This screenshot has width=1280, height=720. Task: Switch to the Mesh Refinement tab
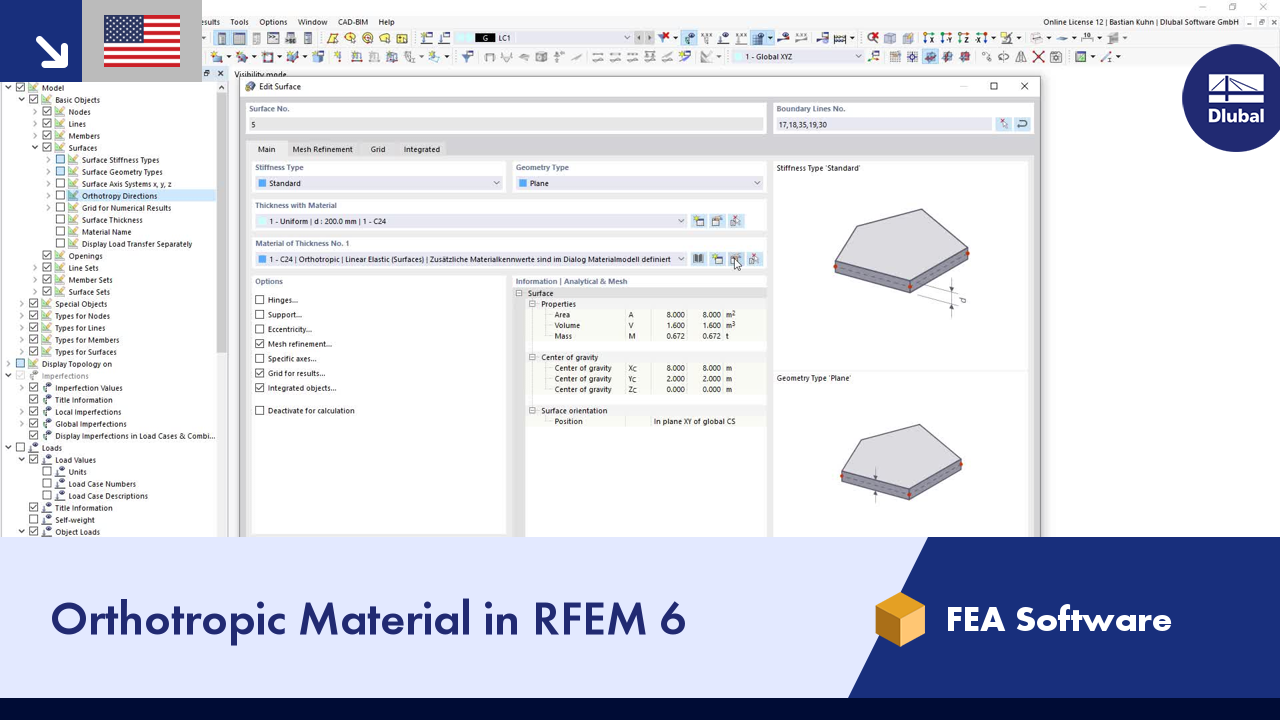[322, 149]
